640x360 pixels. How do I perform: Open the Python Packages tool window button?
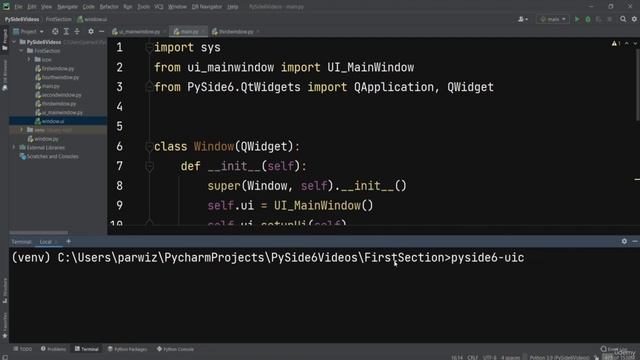127,349
